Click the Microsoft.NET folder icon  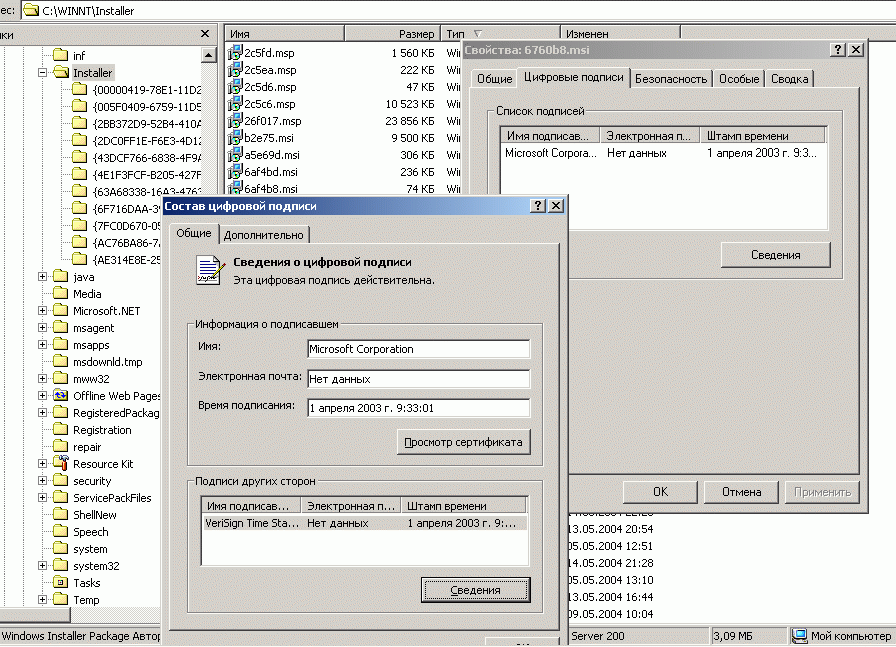click(61, 310)
